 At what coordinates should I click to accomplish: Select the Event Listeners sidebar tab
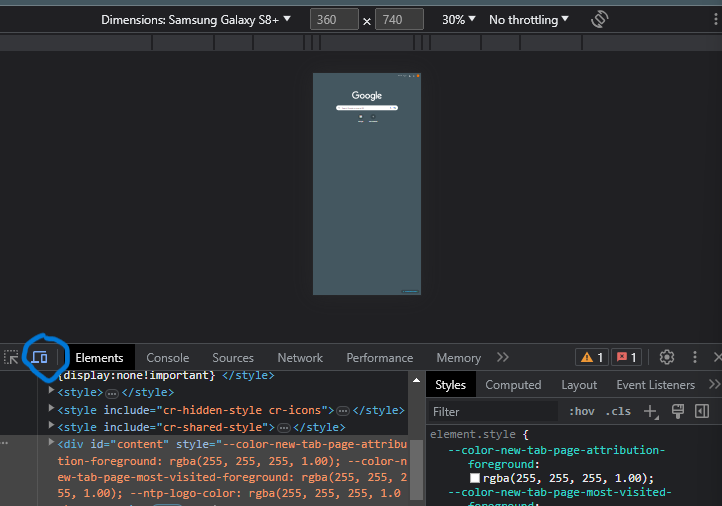tap(656, 385)
